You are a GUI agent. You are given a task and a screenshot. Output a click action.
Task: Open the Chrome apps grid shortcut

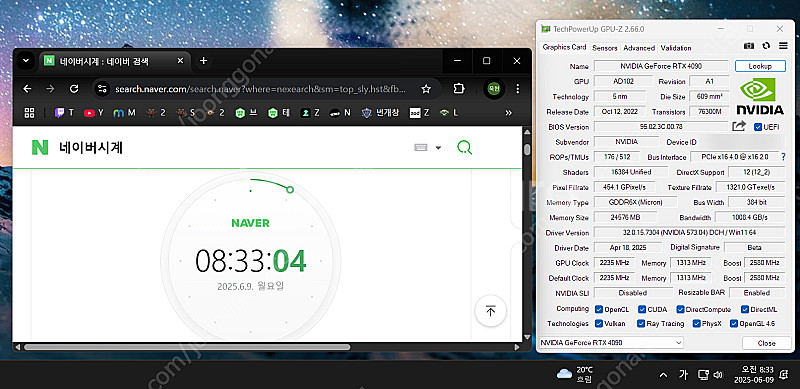(x=29, y=113)
